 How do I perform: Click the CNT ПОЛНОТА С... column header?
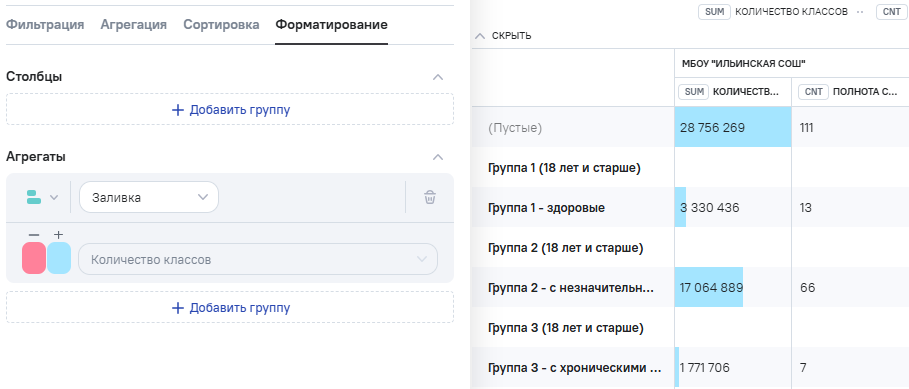coord(850,92)
